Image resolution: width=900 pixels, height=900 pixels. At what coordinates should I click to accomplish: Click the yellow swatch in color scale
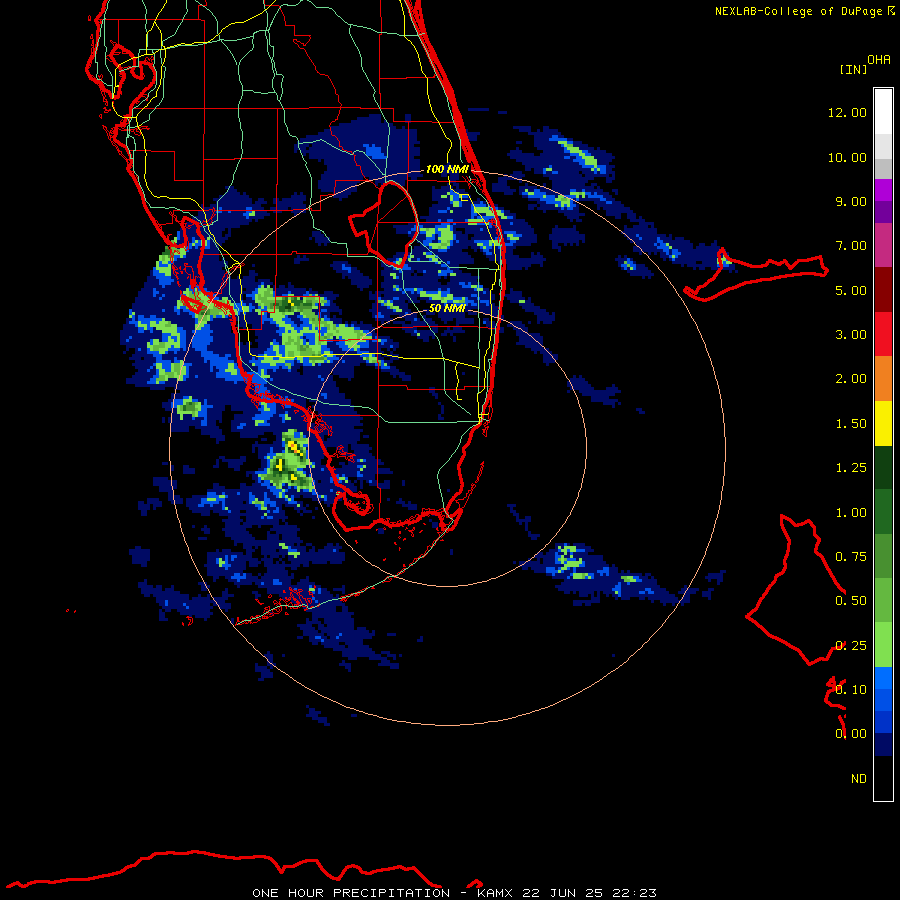click(x=883, y=424)
